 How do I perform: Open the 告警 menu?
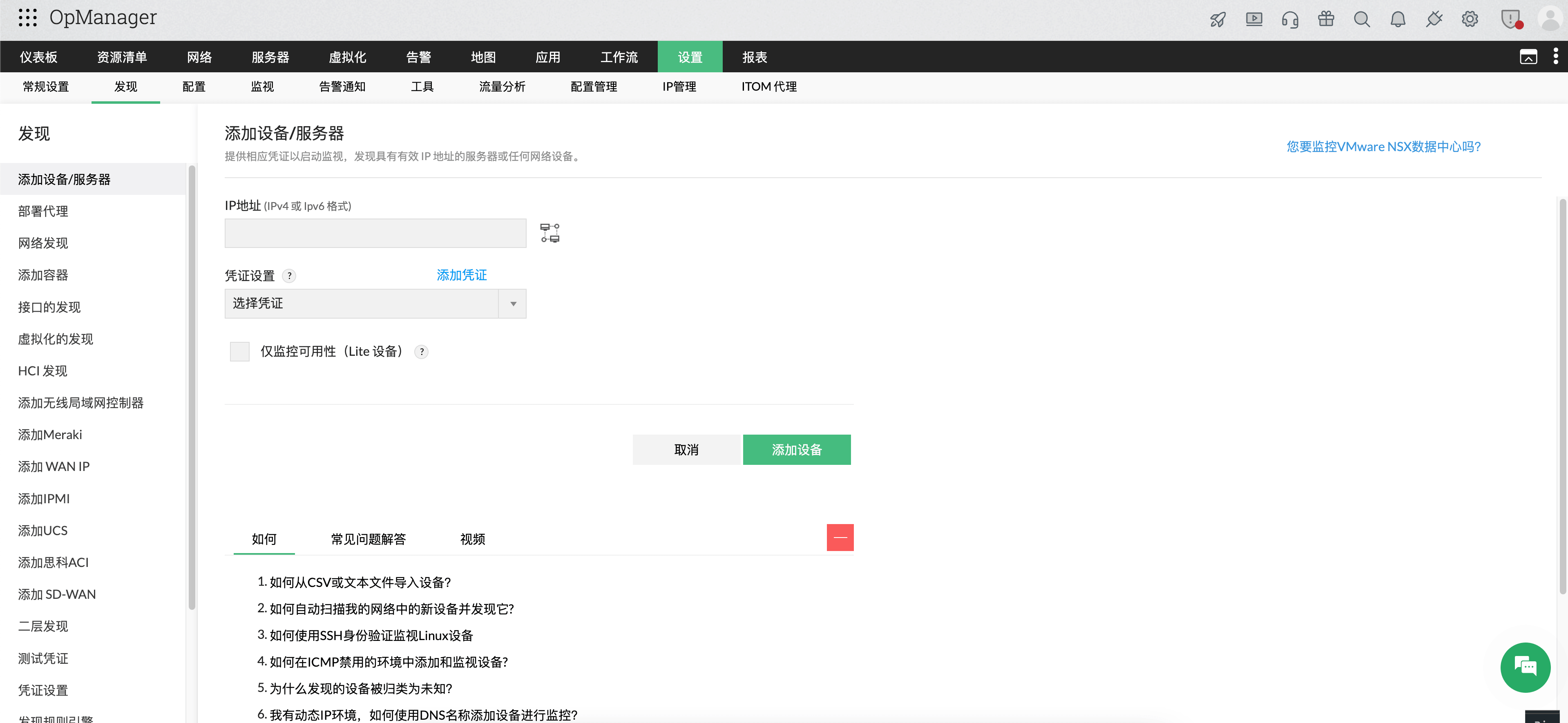click(x=419, y=57)
